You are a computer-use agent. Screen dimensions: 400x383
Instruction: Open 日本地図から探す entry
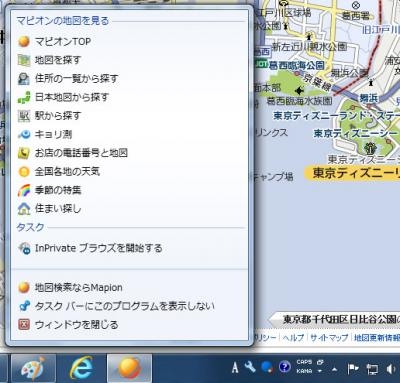(x=130, y=97)
